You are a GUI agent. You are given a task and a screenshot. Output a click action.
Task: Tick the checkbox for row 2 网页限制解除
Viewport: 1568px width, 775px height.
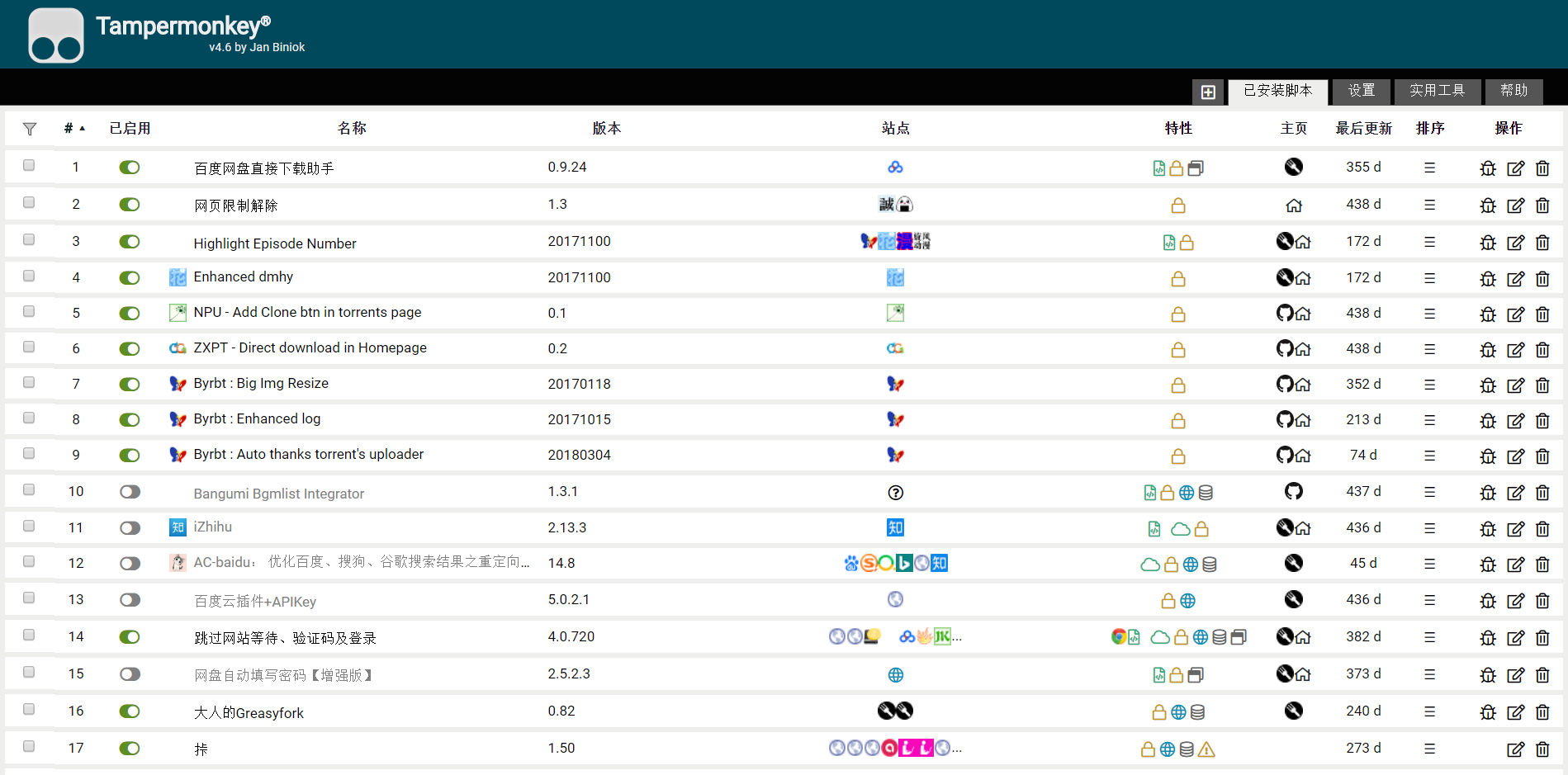pyautogui.click(x=29, y=202)
